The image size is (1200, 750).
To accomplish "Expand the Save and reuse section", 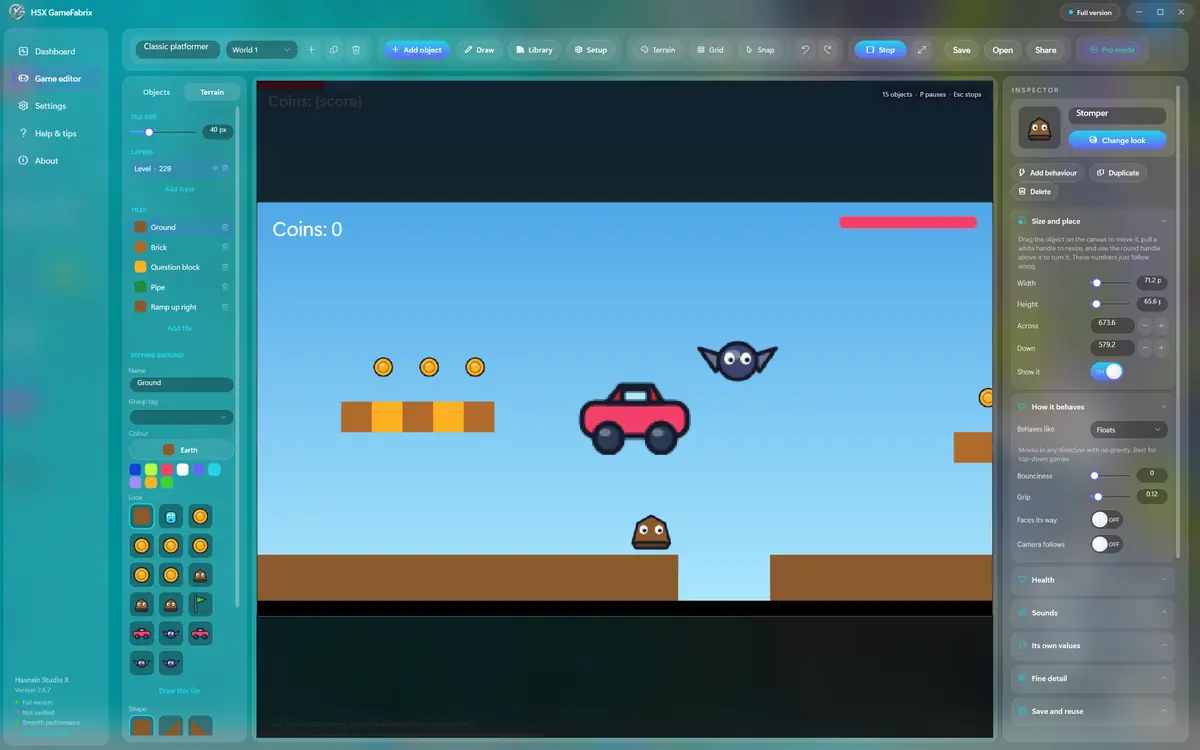I will 1092,712.
